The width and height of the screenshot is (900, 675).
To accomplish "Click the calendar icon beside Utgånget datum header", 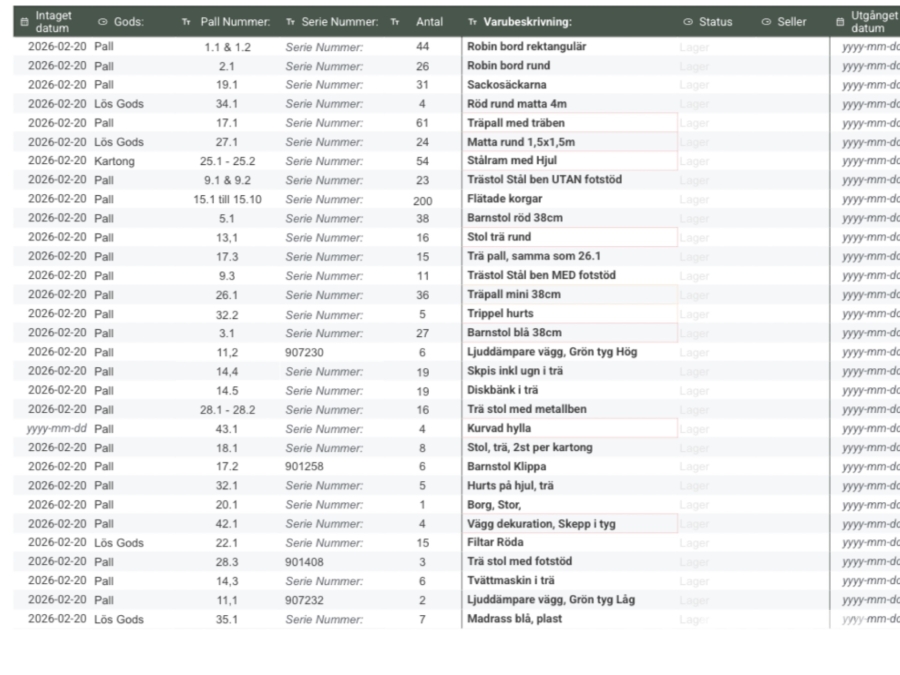I will click(x=840, y=21).
